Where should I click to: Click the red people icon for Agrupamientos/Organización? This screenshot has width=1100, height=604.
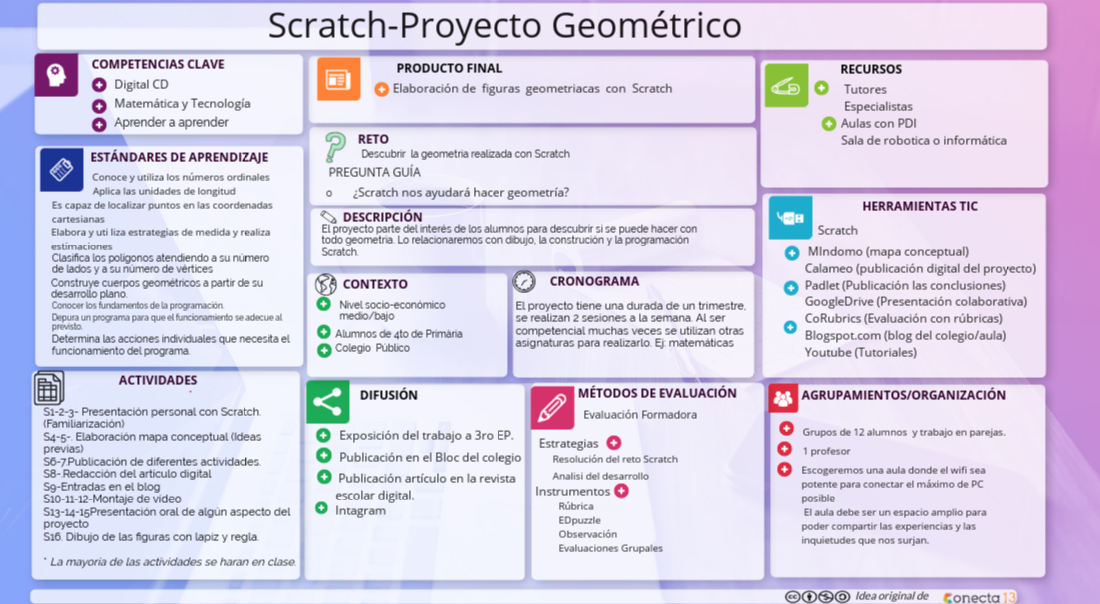[x=783, y=398]
